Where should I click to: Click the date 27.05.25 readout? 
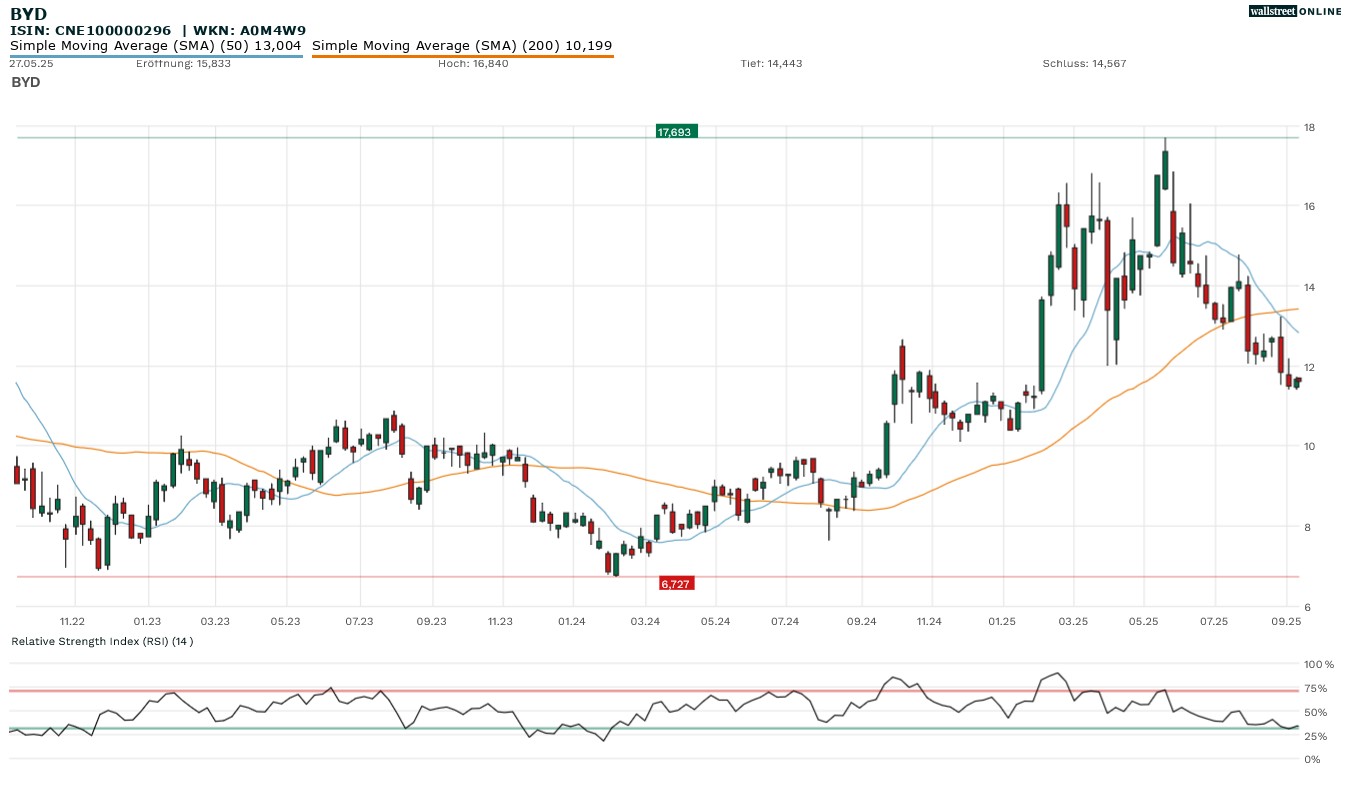tap(29, 63)
